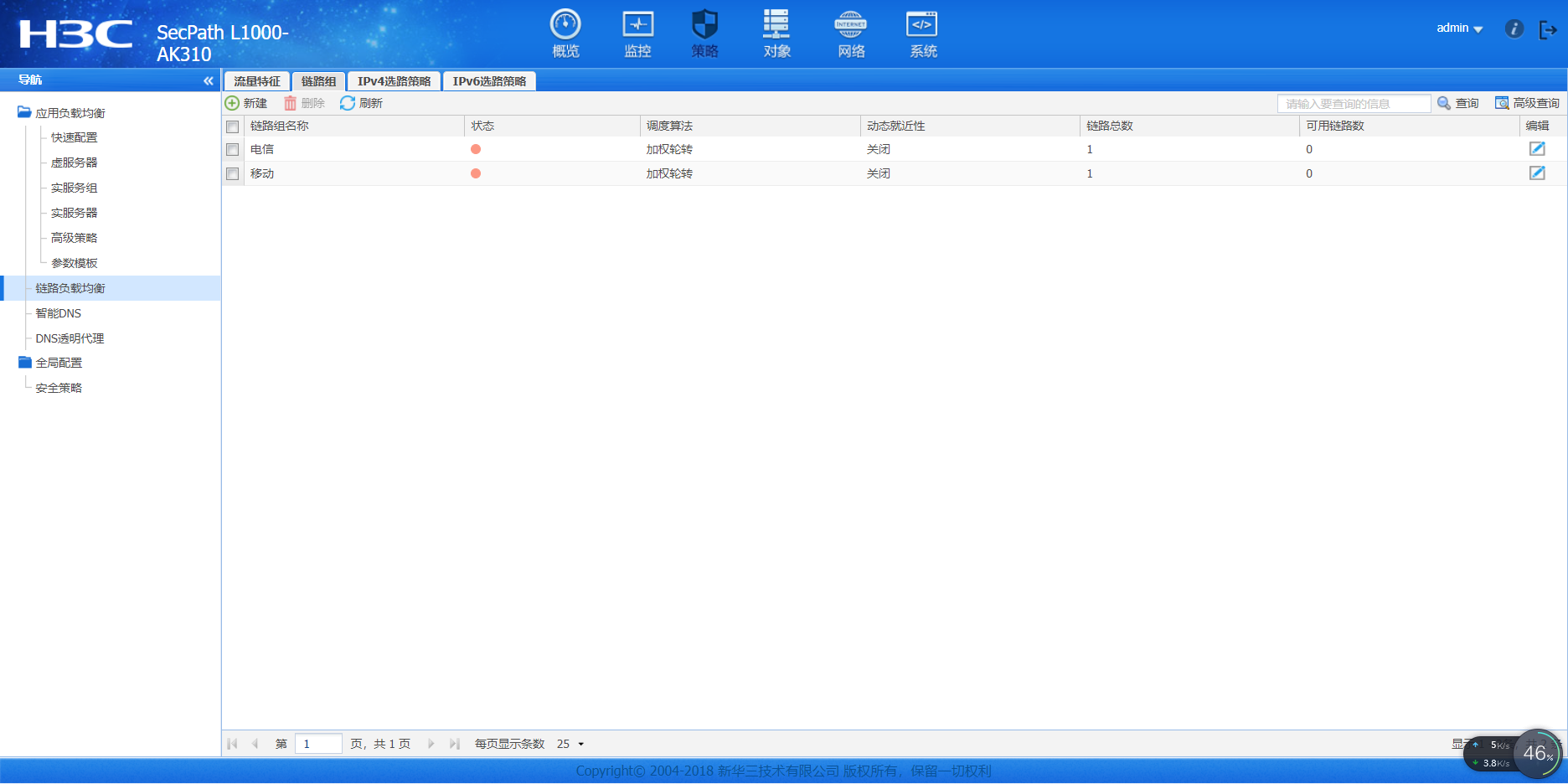Open the 概览 overview section
The width and height of the screenshot is (1568, 784).
coord(565,34)
